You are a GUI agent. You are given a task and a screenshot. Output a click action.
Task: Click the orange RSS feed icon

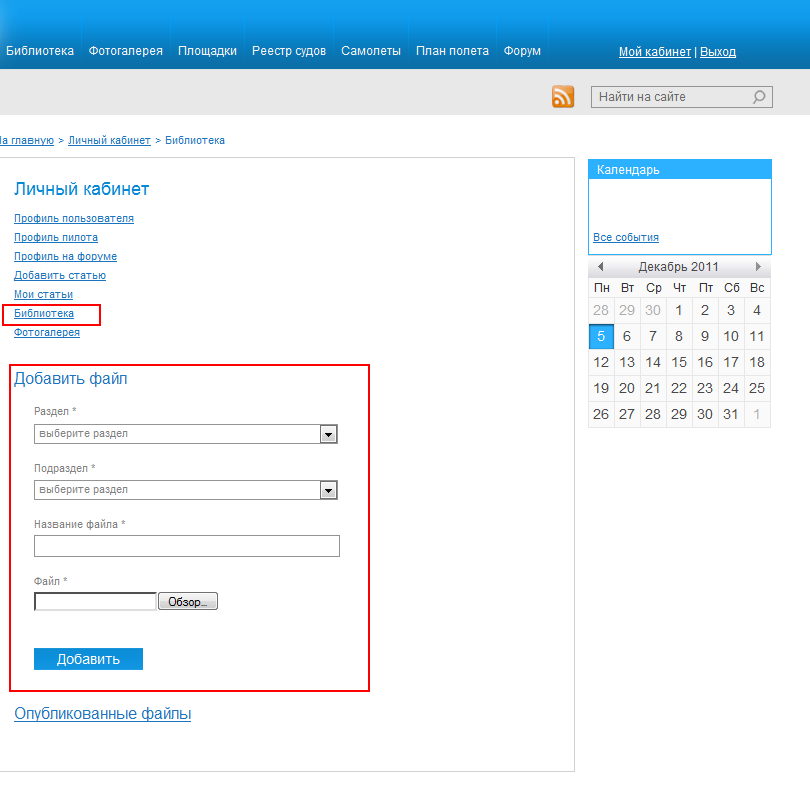coord(563,97)
